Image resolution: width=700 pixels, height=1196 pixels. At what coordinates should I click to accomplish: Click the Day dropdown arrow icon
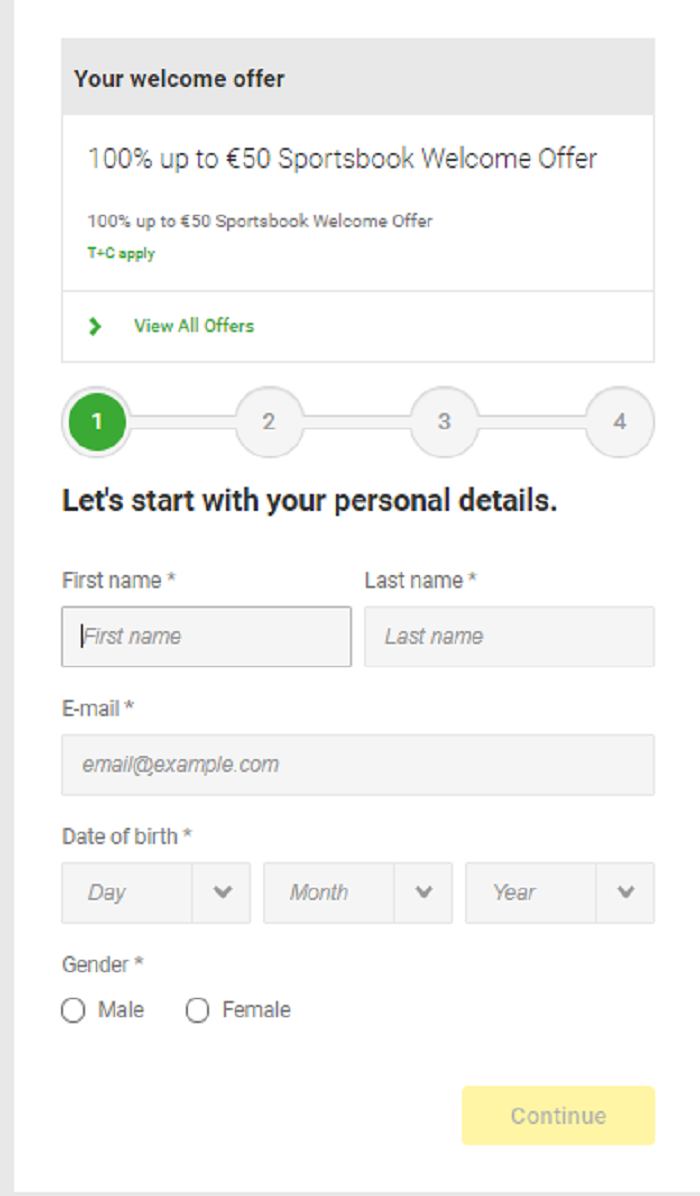coord(223,893)
